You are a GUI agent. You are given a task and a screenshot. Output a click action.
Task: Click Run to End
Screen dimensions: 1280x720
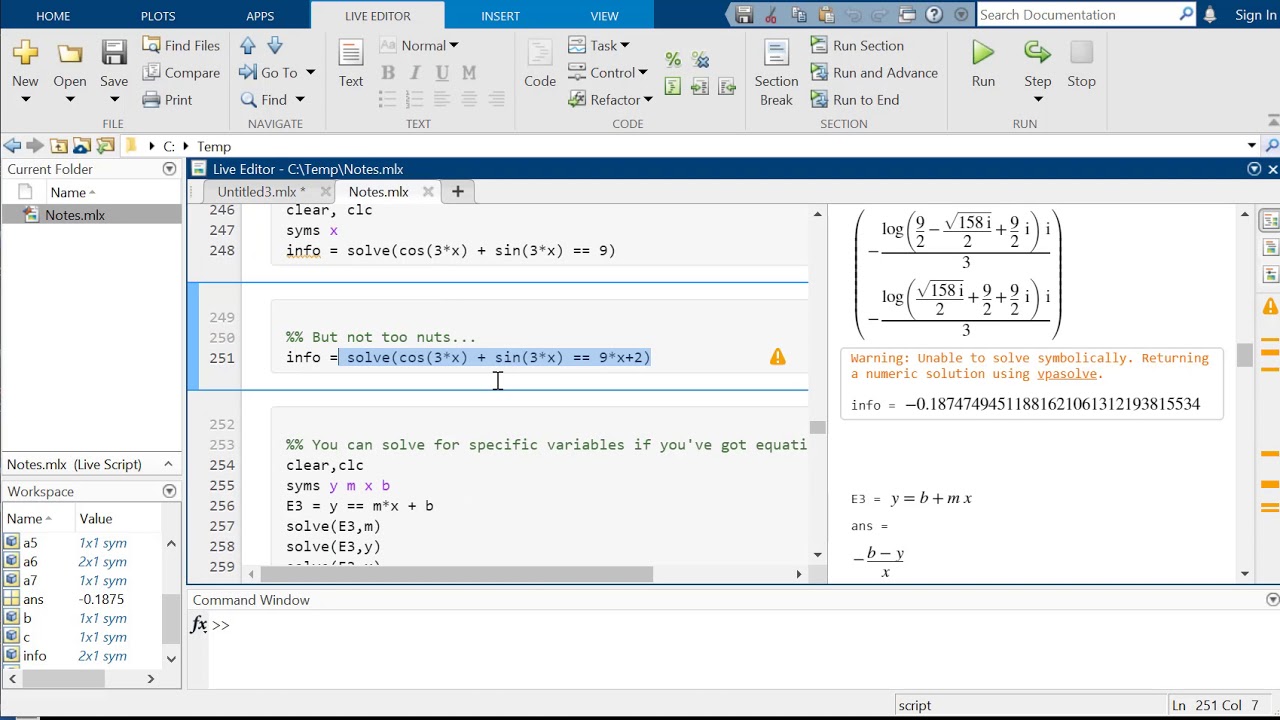(855, 99)
